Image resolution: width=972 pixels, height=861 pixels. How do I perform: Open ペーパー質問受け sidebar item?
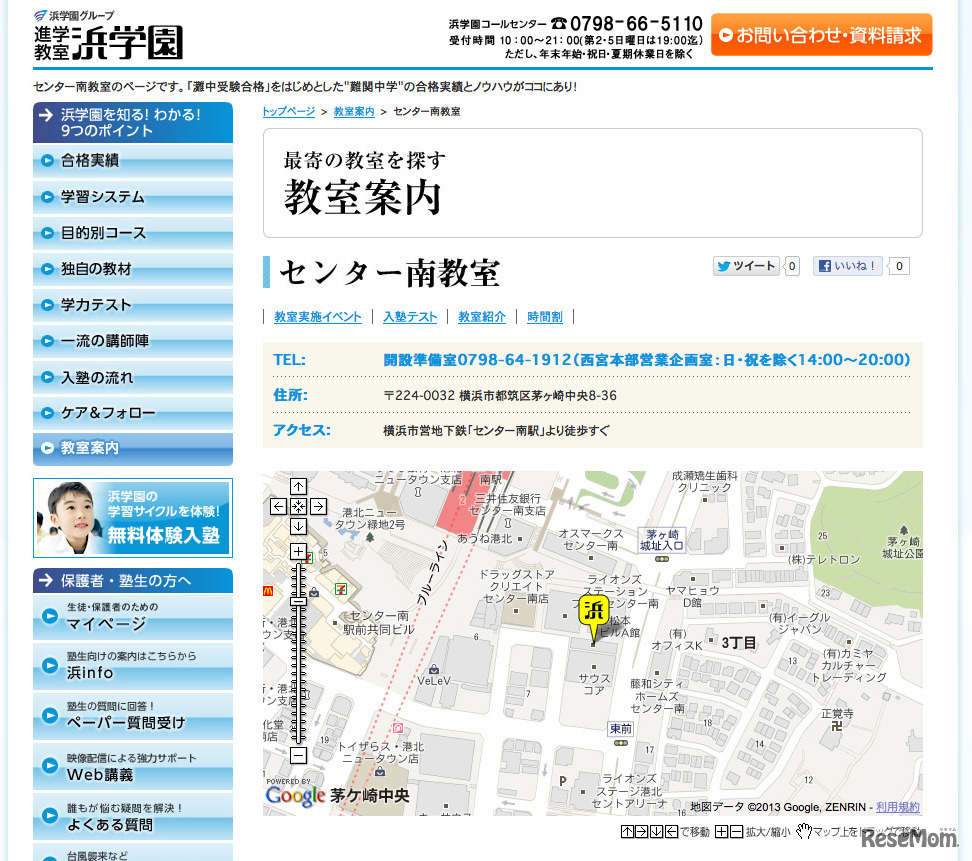133,716
